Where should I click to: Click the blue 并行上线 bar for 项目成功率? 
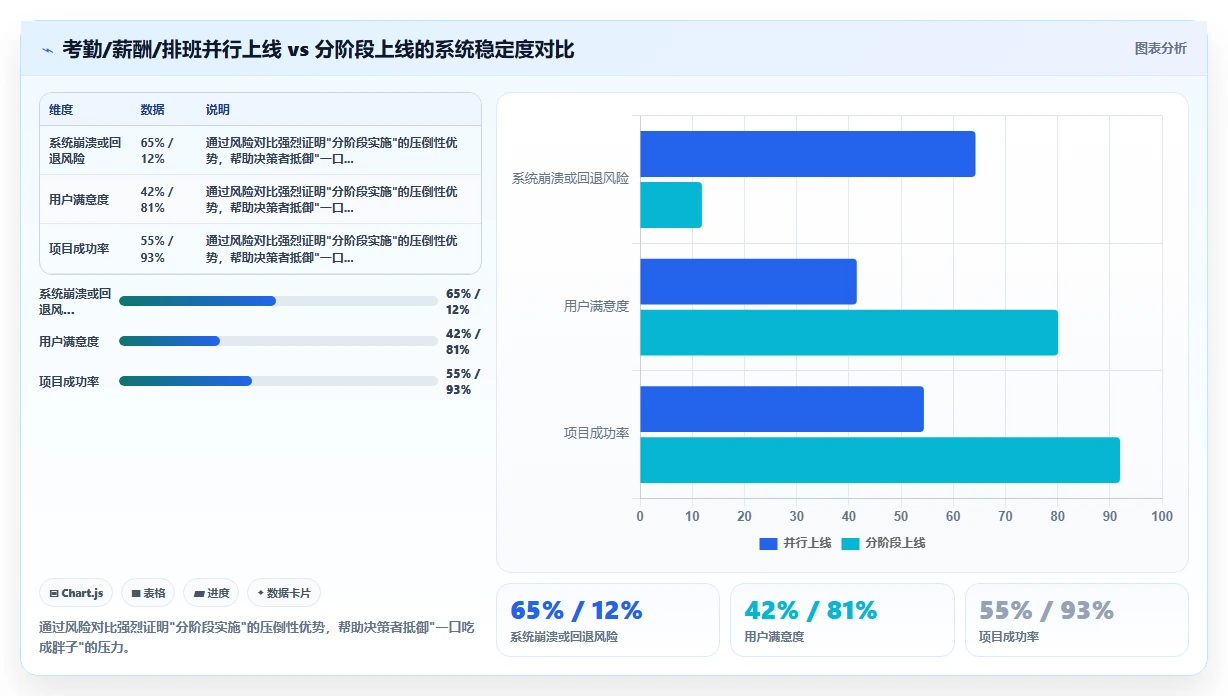(782, 409)
